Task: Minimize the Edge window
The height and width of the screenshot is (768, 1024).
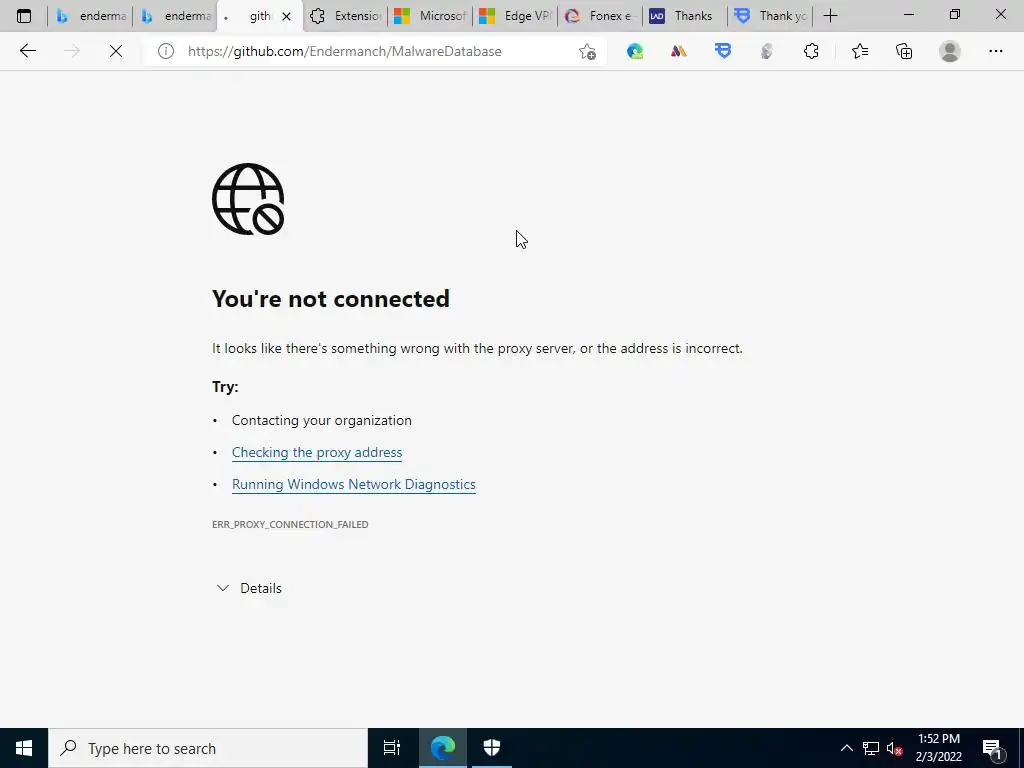Action: click(x=908, y=14)
